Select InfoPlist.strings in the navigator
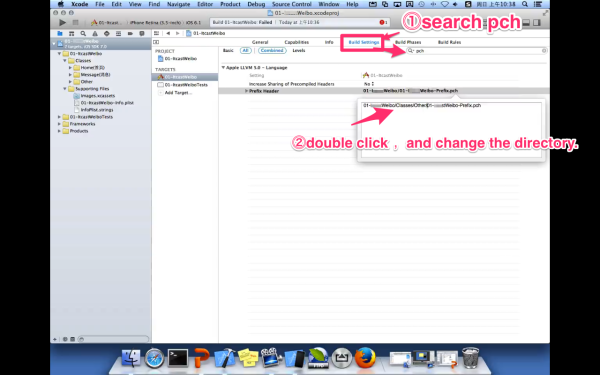The height and width of the screenshot is (375, 600). click(97, 110)
